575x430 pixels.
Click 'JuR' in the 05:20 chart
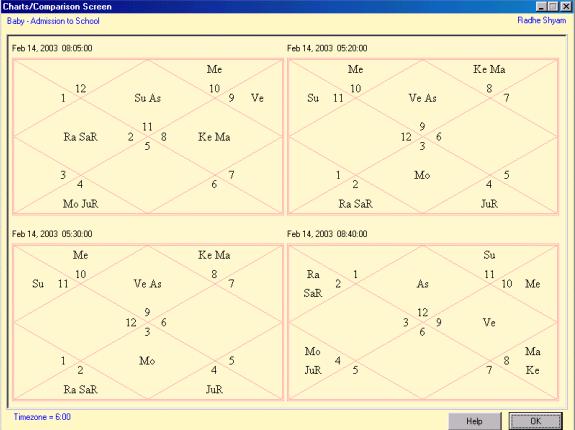tap(489, 204)
